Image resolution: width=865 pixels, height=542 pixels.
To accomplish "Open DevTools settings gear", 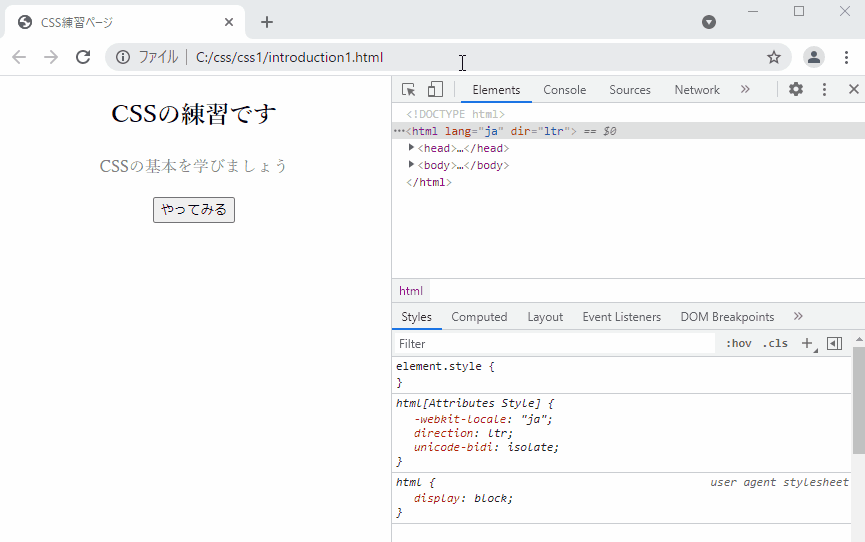I will 795,89.
